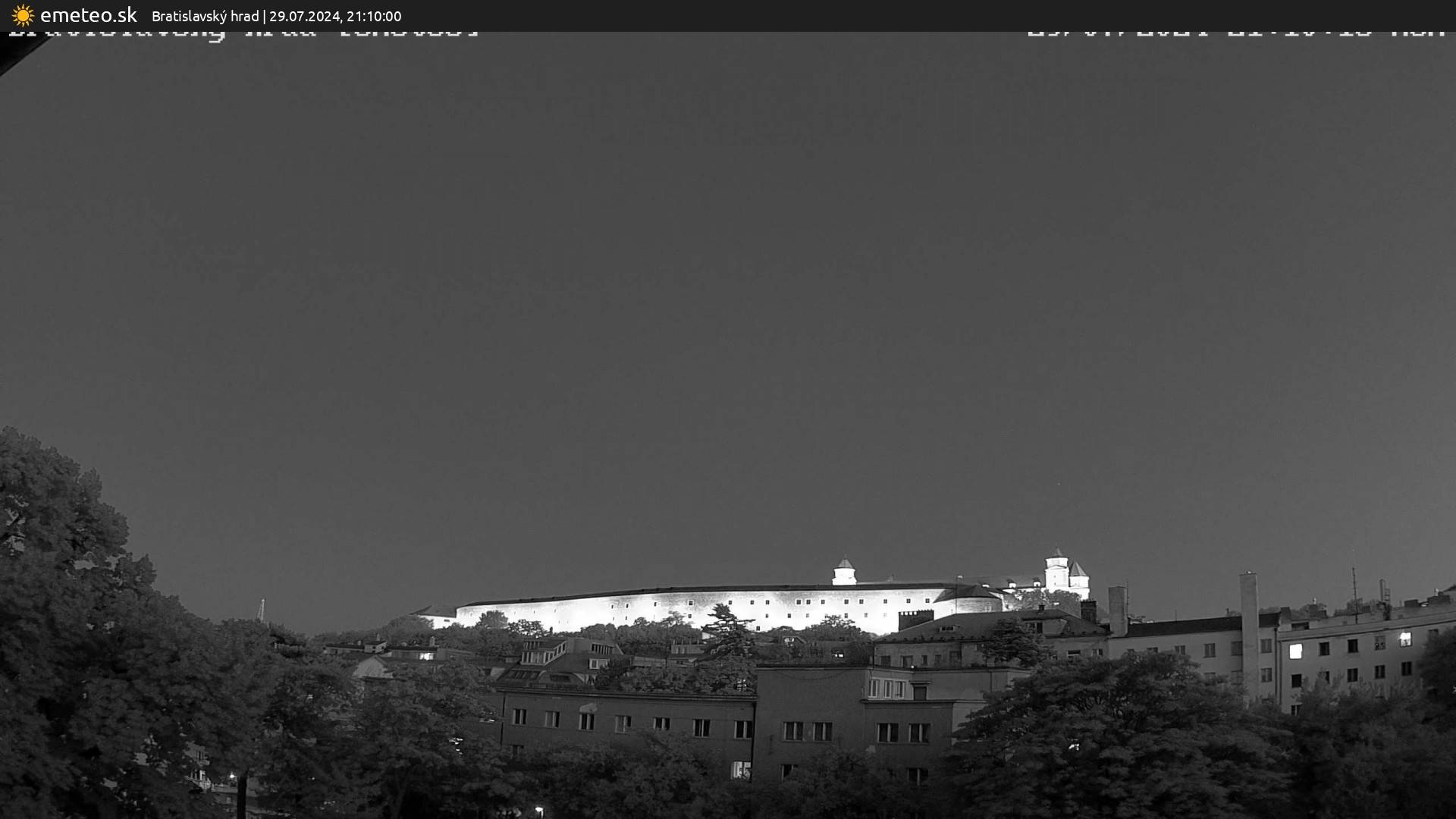Open the emeteo.sk site name link
Image resolution: width=1456 pixels, height=819 pixels.
[x=88, y=15]
